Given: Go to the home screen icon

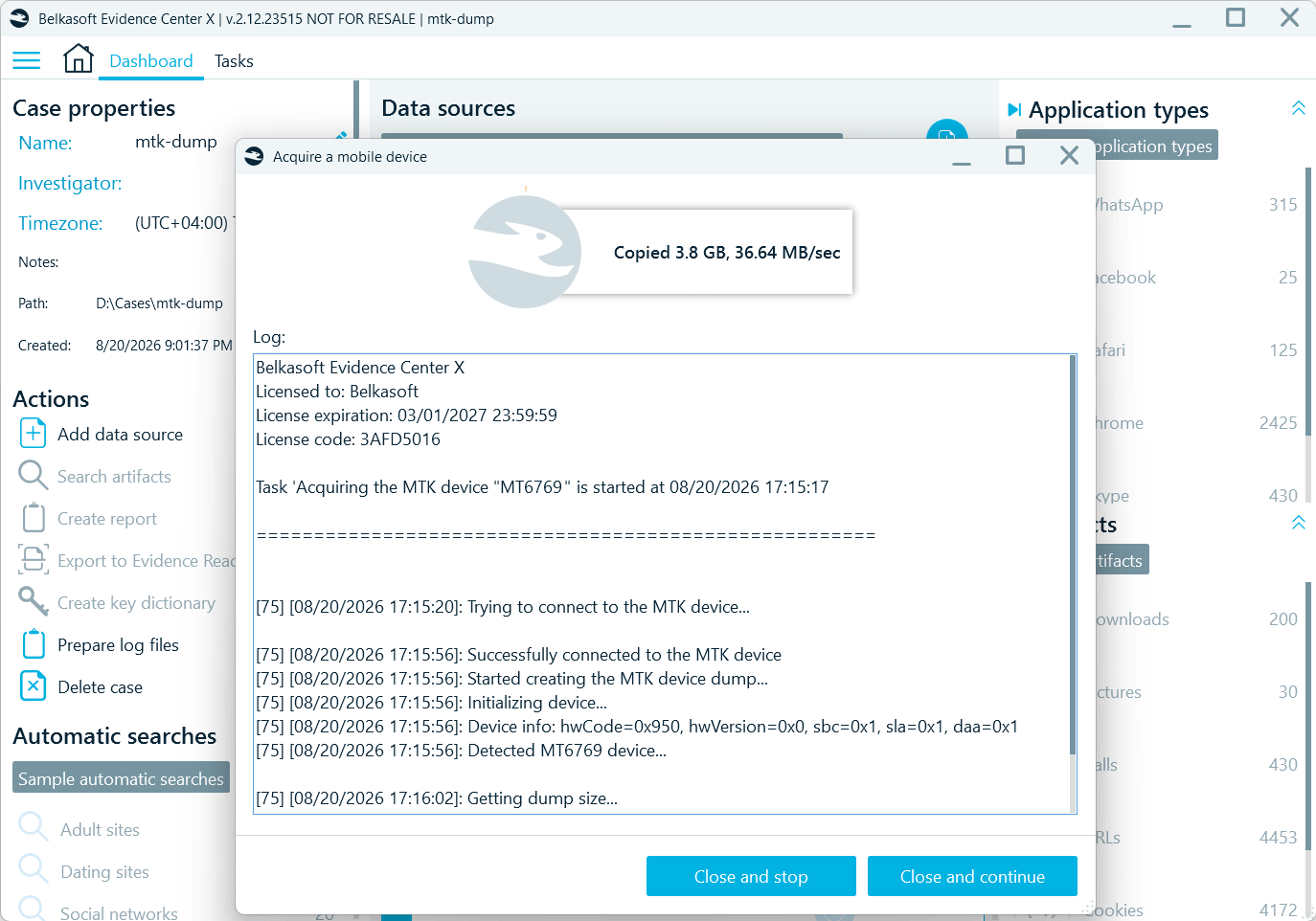Looking at the screenshot, I should (x=79, y=59).
